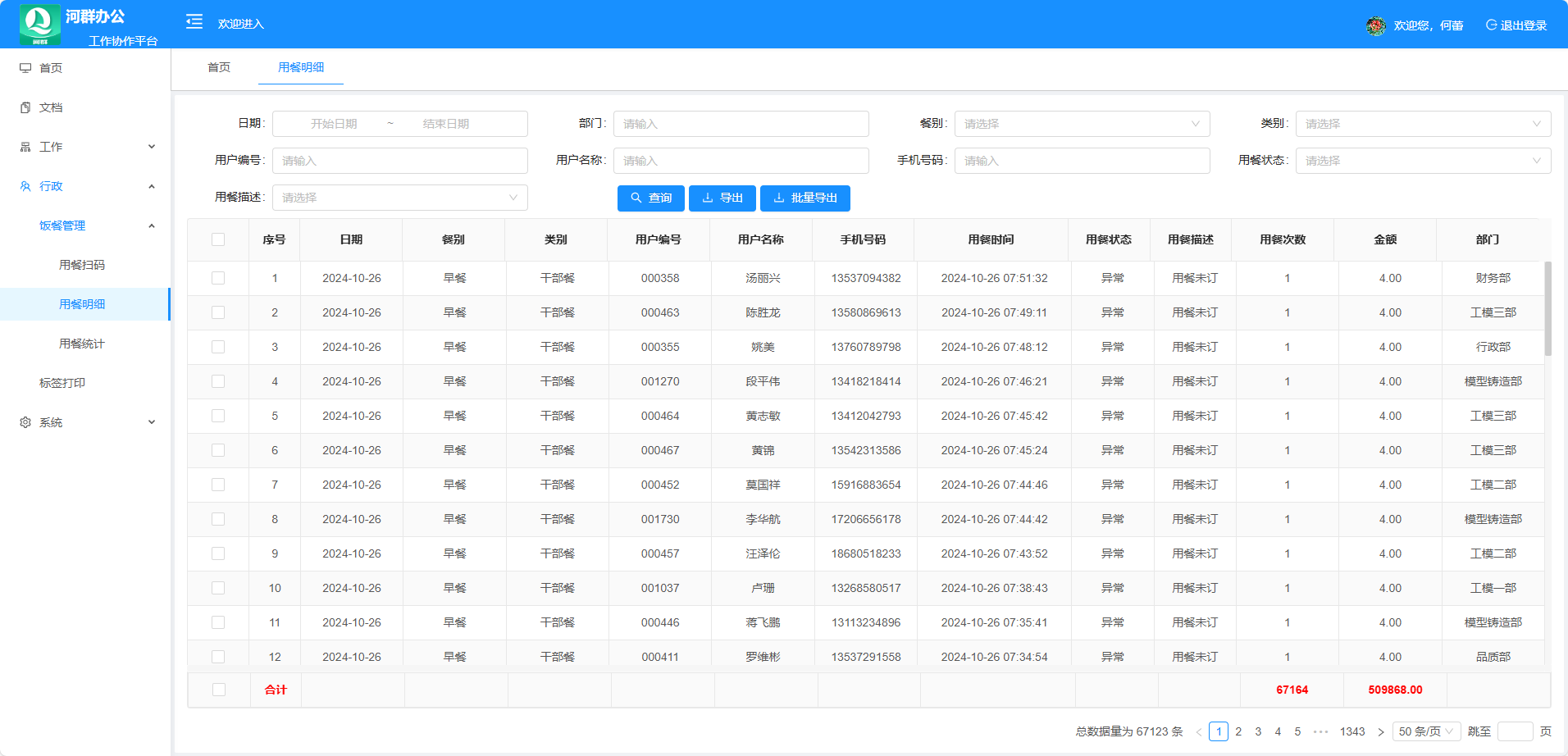This screenshot has width=1568, height=756.
Task: Click the 系统 gear icon in sidebar
Action: 25,422
